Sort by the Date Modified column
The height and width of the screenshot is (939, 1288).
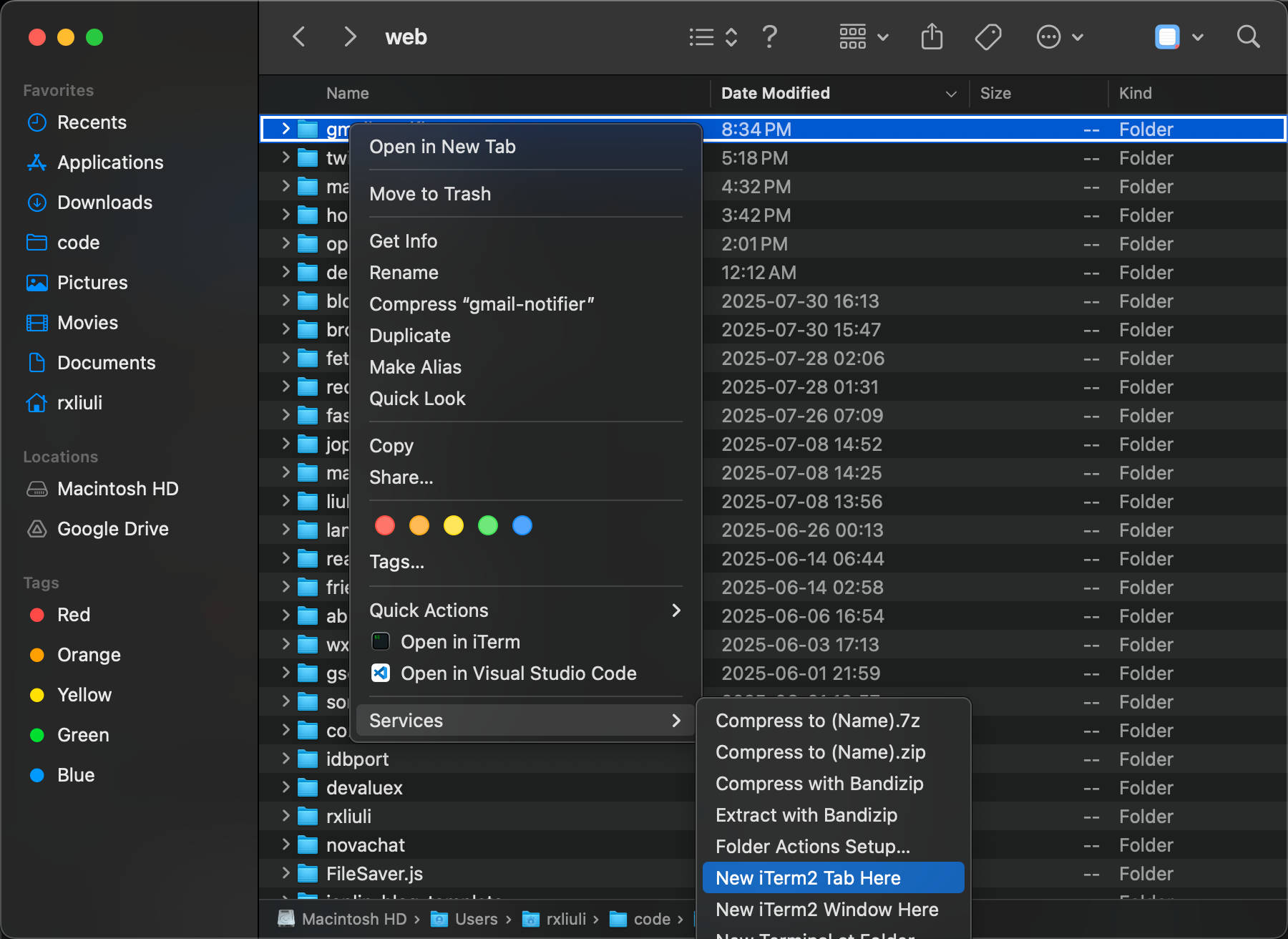(839, 93)
